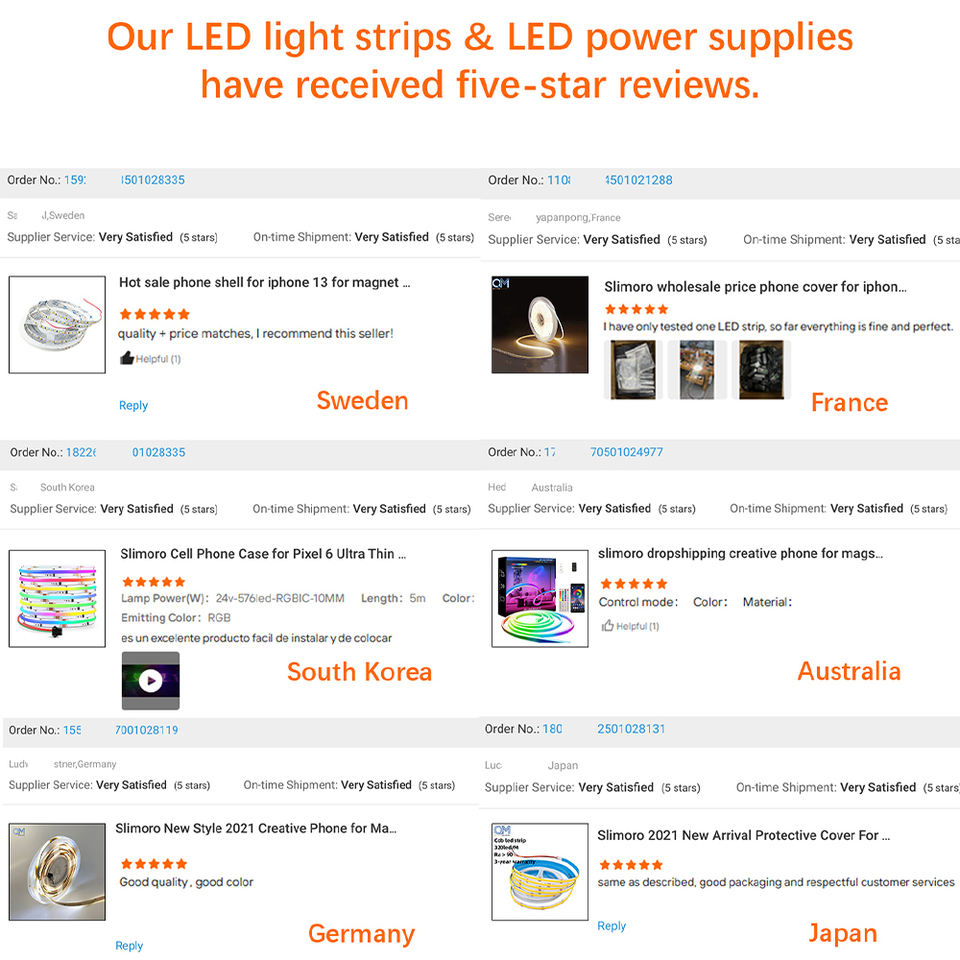The height and width of the screenshot is (960, 960).
Task: Click Reply under the Germany review
Action: (x=129, y=945)
